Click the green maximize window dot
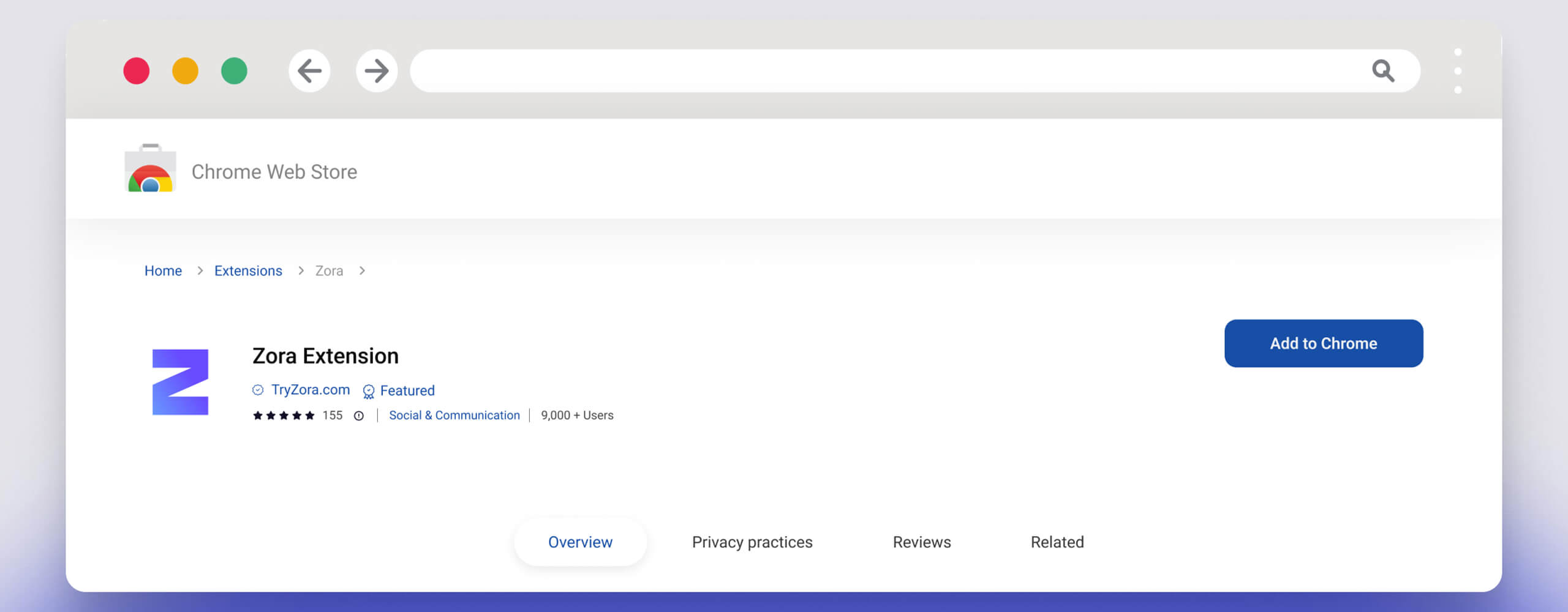 point(234,71)
